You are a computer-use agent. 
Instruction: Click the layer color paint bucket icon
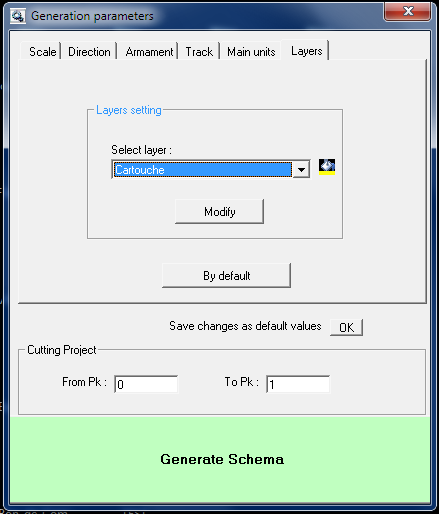[x=327, y=167]
